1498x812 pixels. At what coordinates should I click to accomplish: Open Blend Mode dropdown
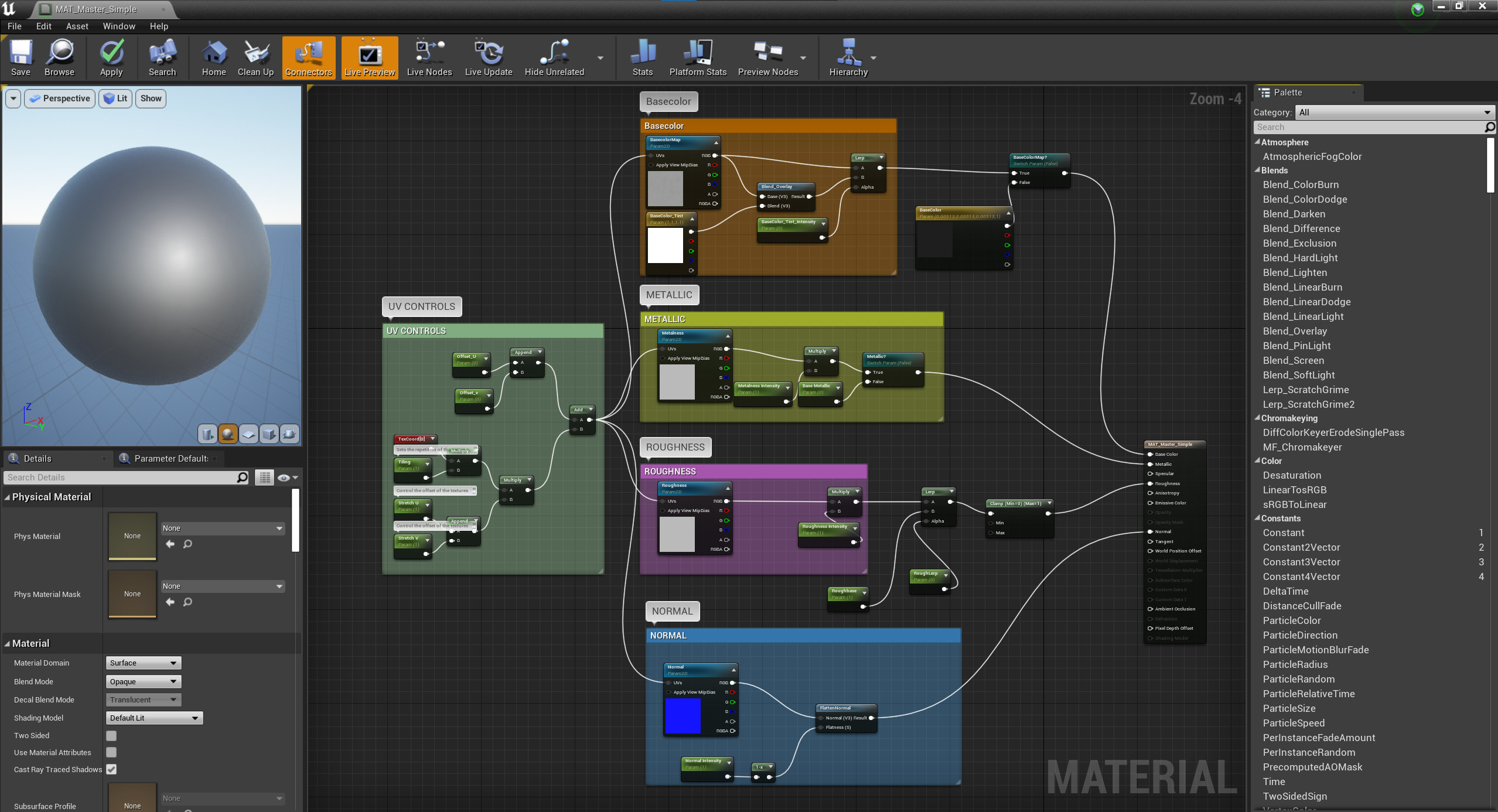click(x=144, y=682)
